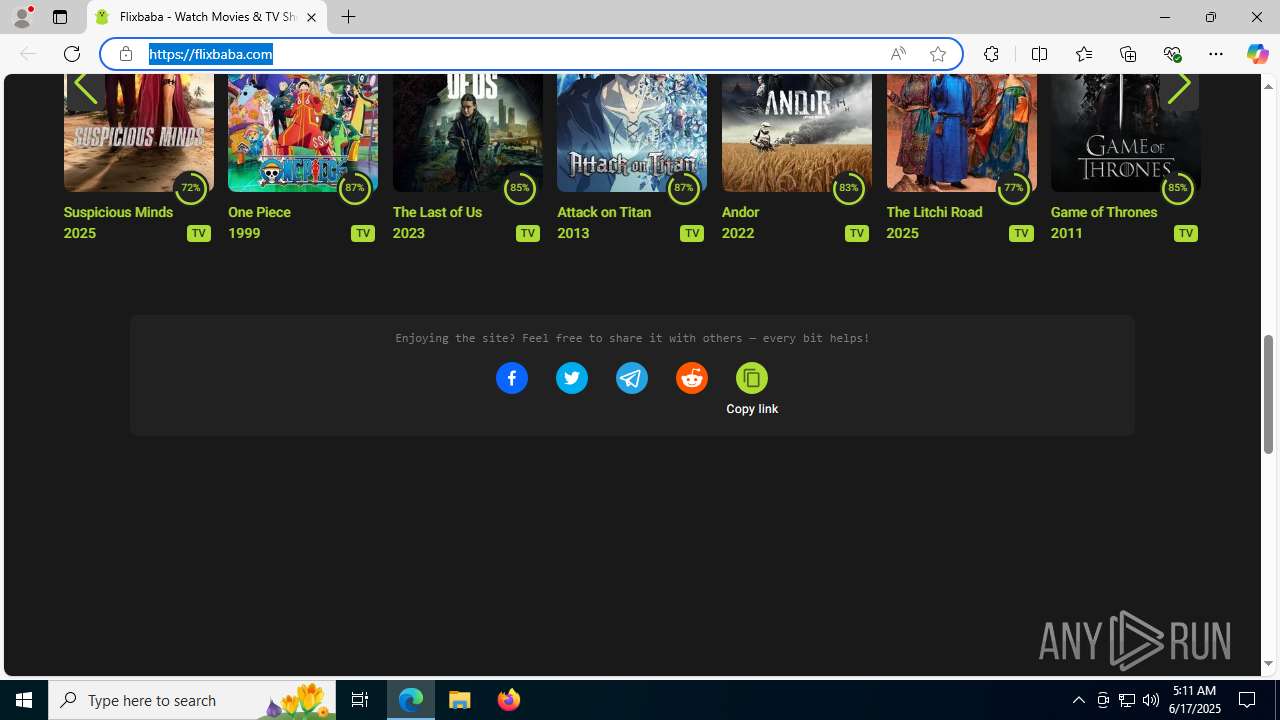Click the TV badge beside Game of Thrones
The image size is (1280, 720).
(1185, 233)
